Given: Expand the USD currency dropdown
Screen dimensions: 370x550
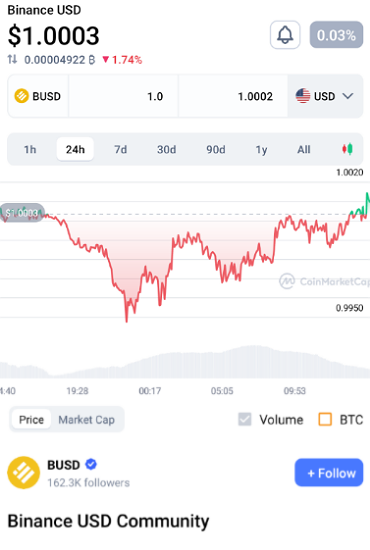Looking at the screenshot, I should click(x=325, y=96).
